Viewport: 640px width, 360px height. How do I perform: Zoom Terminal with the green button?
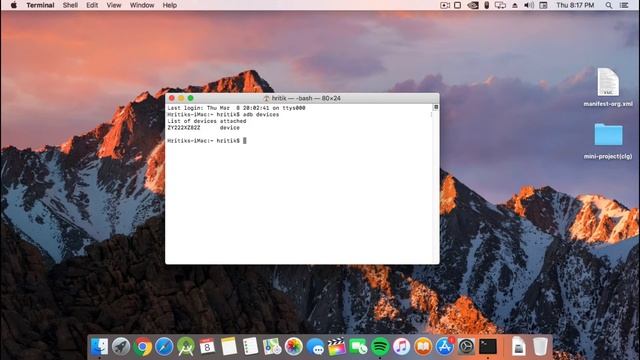pyautogui.click(x=191, y=98)
